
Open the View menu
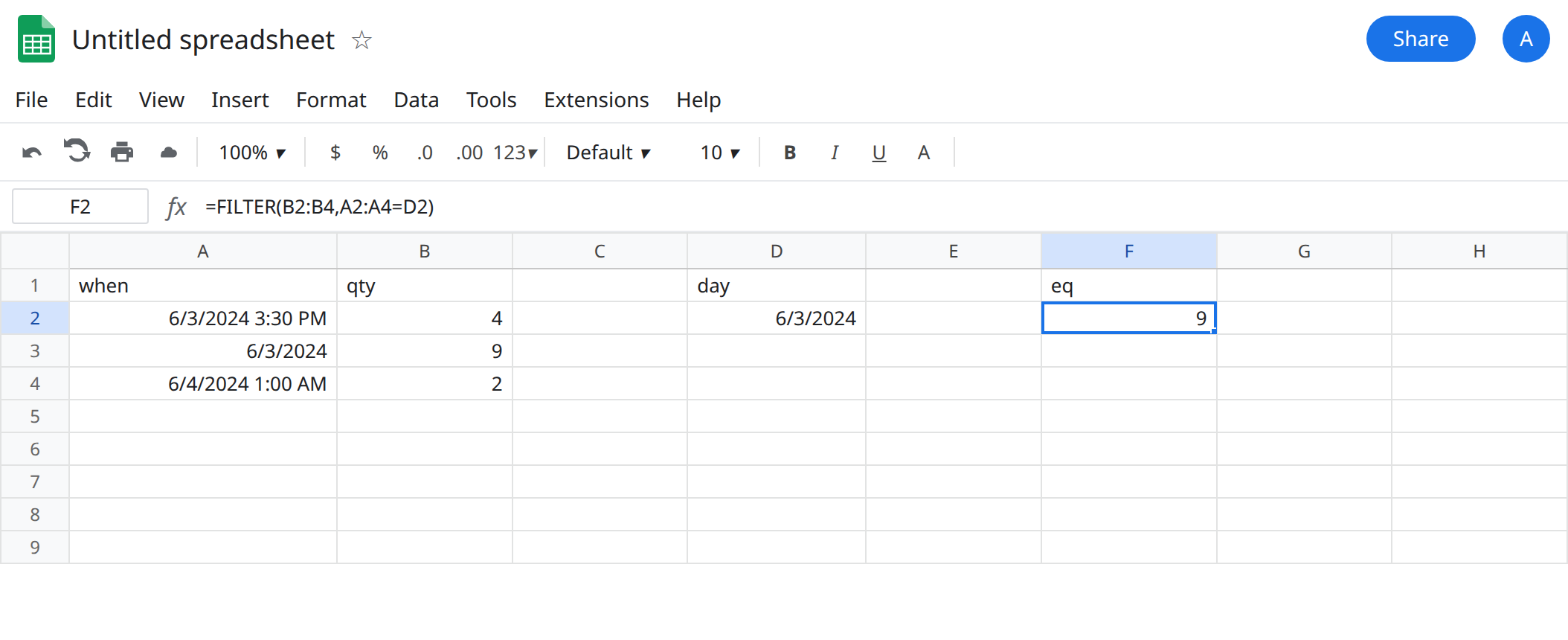click(161, 100)
